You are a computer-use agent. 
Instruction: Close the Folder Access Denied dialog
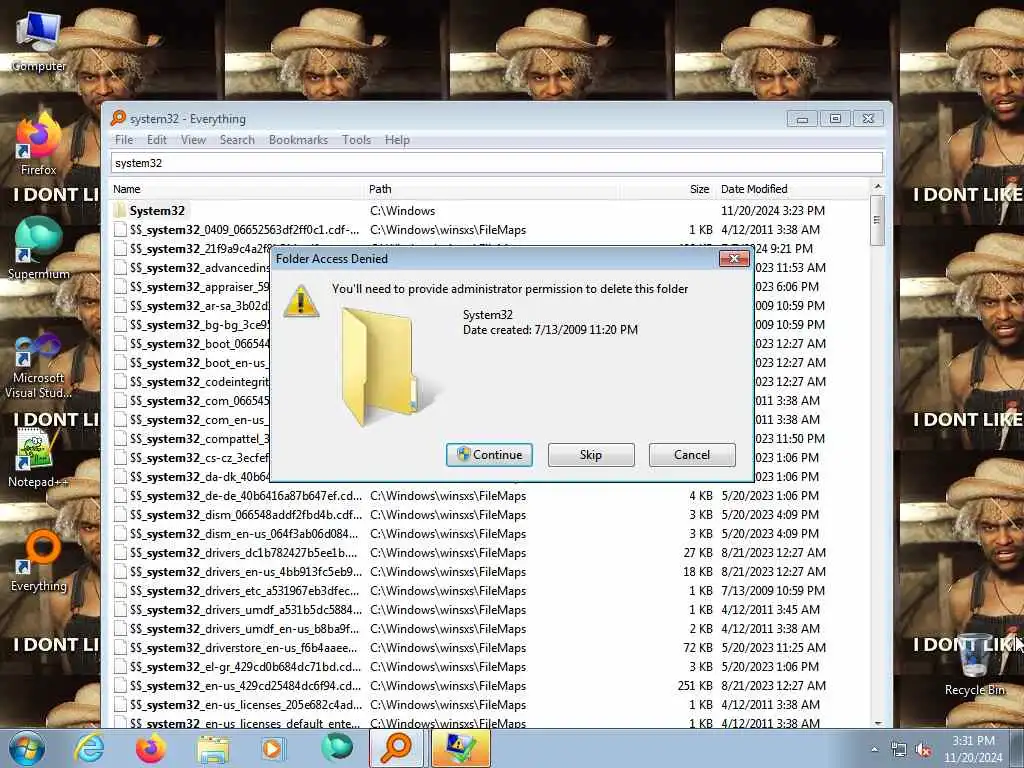pyautogui.click(x=734, y=259)
